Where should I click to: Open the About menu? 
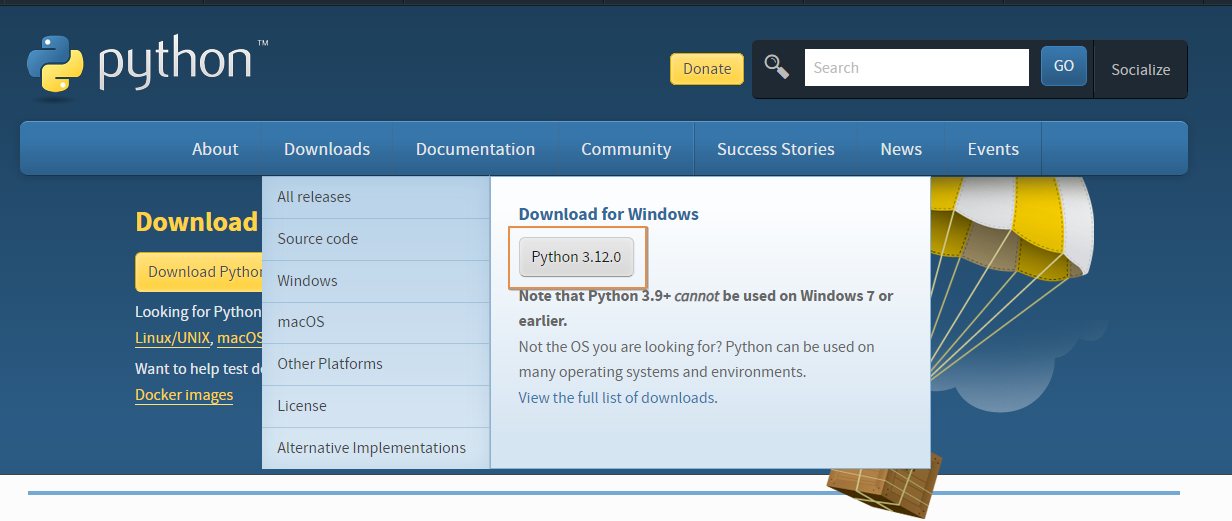point(215,149)
